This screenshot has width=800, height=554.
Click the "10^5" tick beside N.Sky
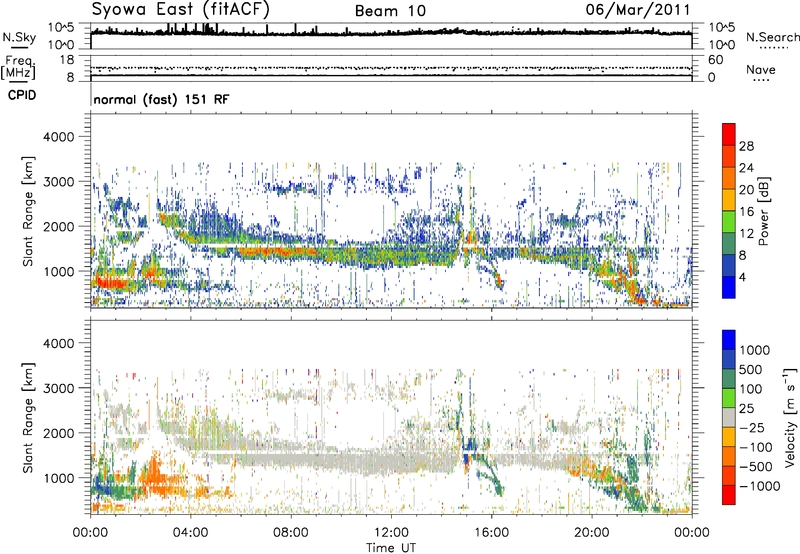click(x=61, y=28)
